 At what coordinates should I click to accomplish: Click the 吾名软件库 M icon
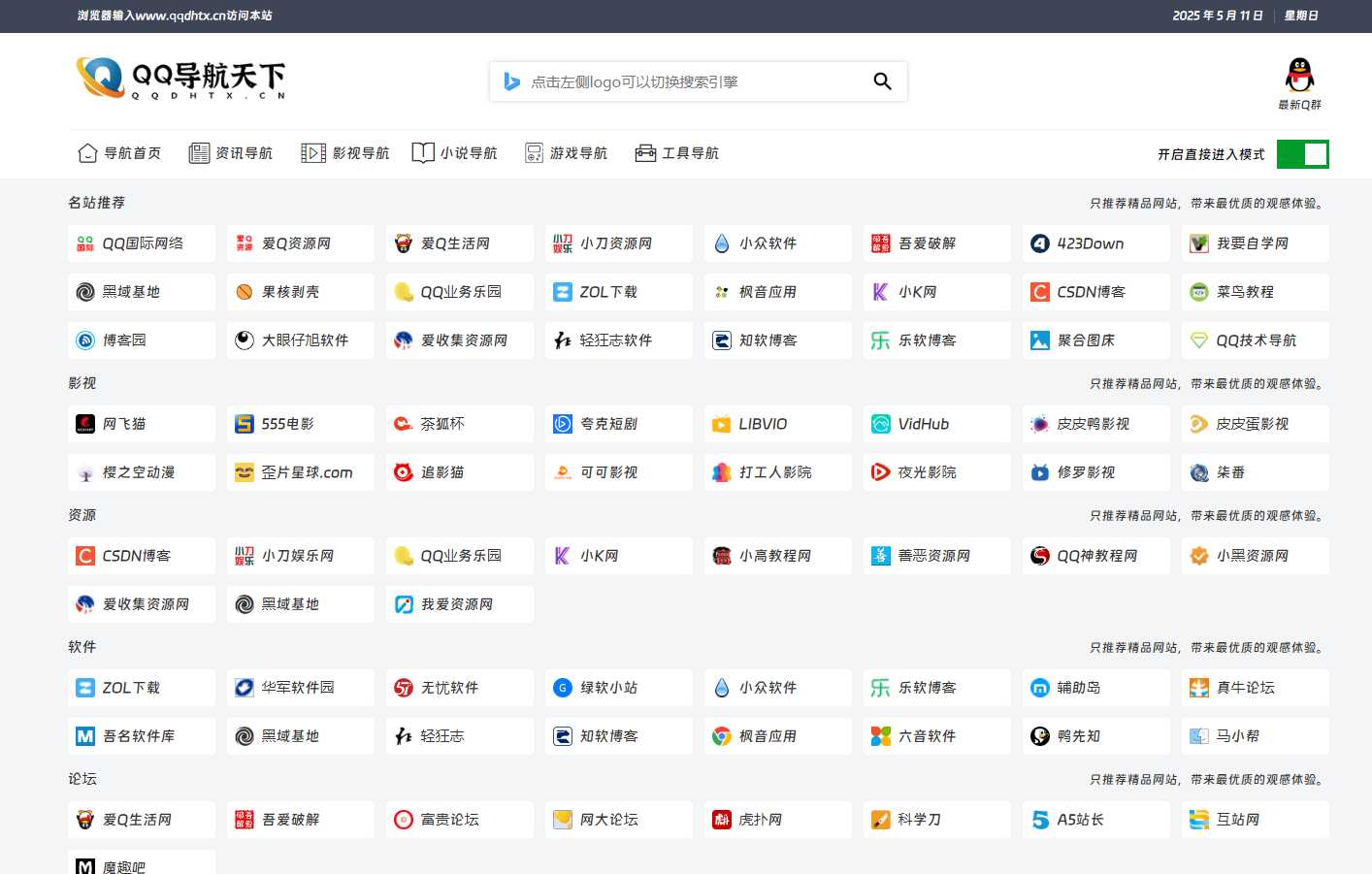point(85,736)
